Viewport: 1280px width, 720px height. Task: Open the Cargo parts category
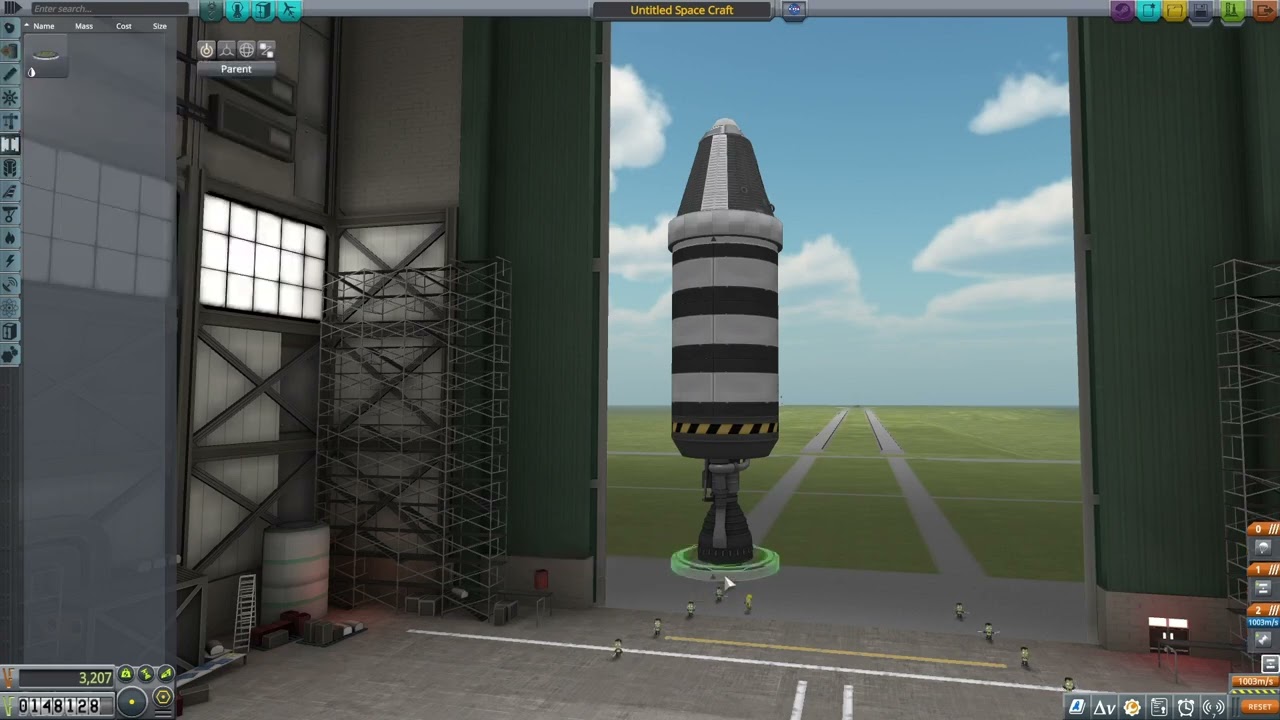click(10, 332)
